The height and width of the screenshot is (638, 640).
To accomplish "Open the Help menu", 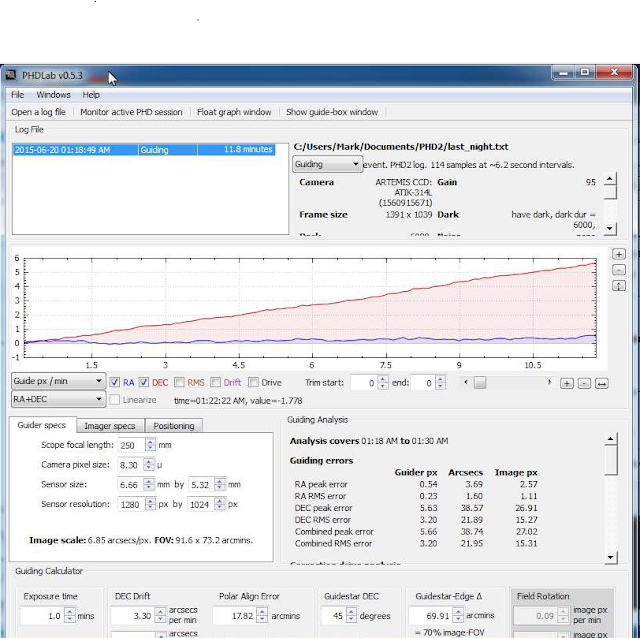I will [x=91, y=95].
